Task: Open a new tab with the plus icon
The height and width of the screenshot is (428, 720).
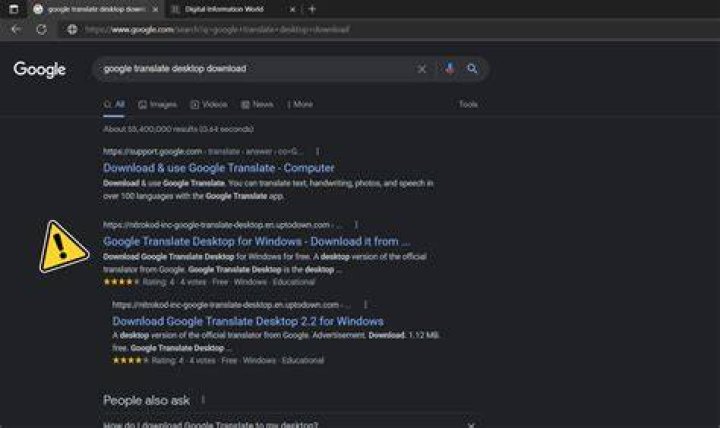Action: (312, 9)
